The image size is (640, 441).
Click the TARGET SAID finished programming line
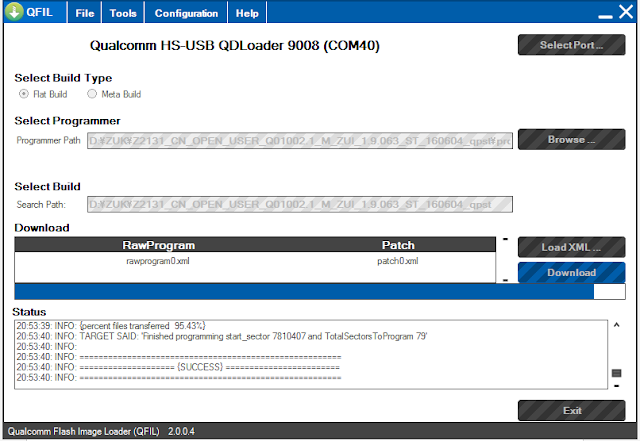point(222,336)
